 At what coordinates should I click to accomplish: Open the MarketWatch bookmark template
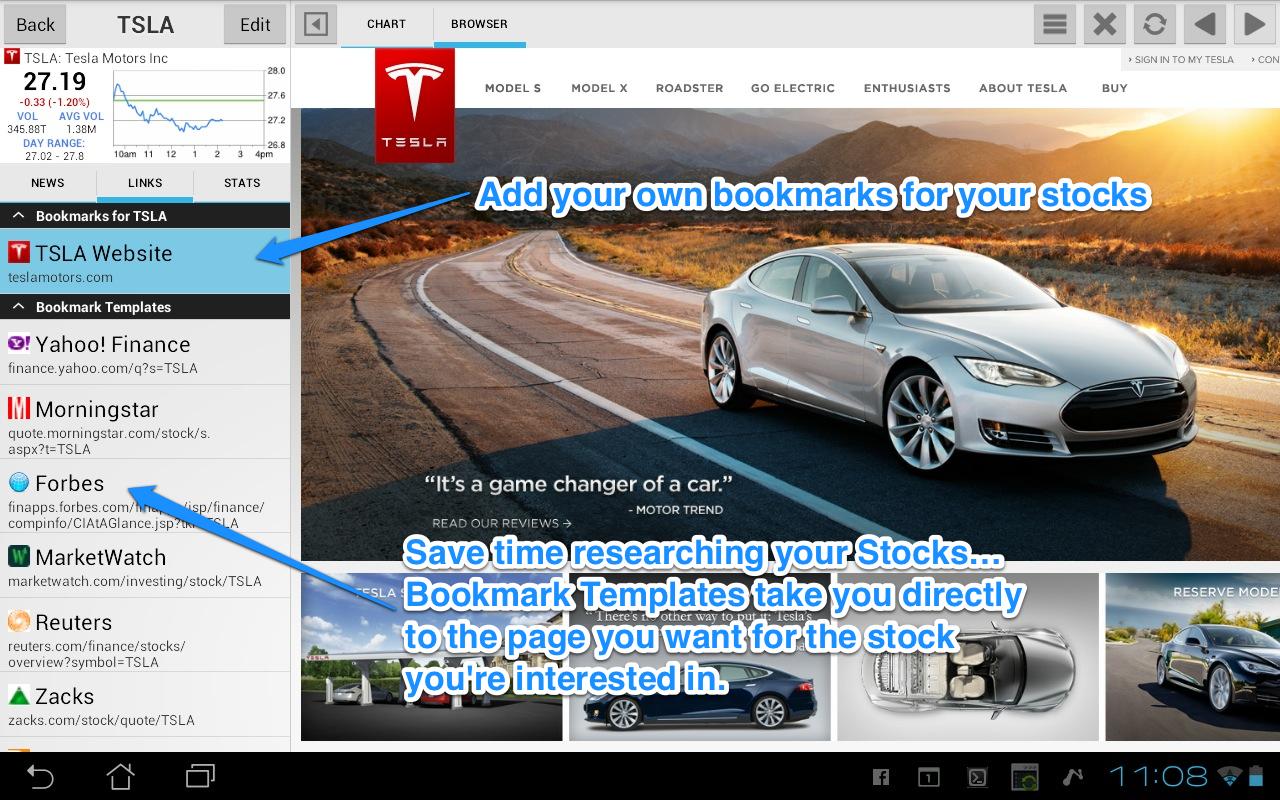(x=145, y=566)
